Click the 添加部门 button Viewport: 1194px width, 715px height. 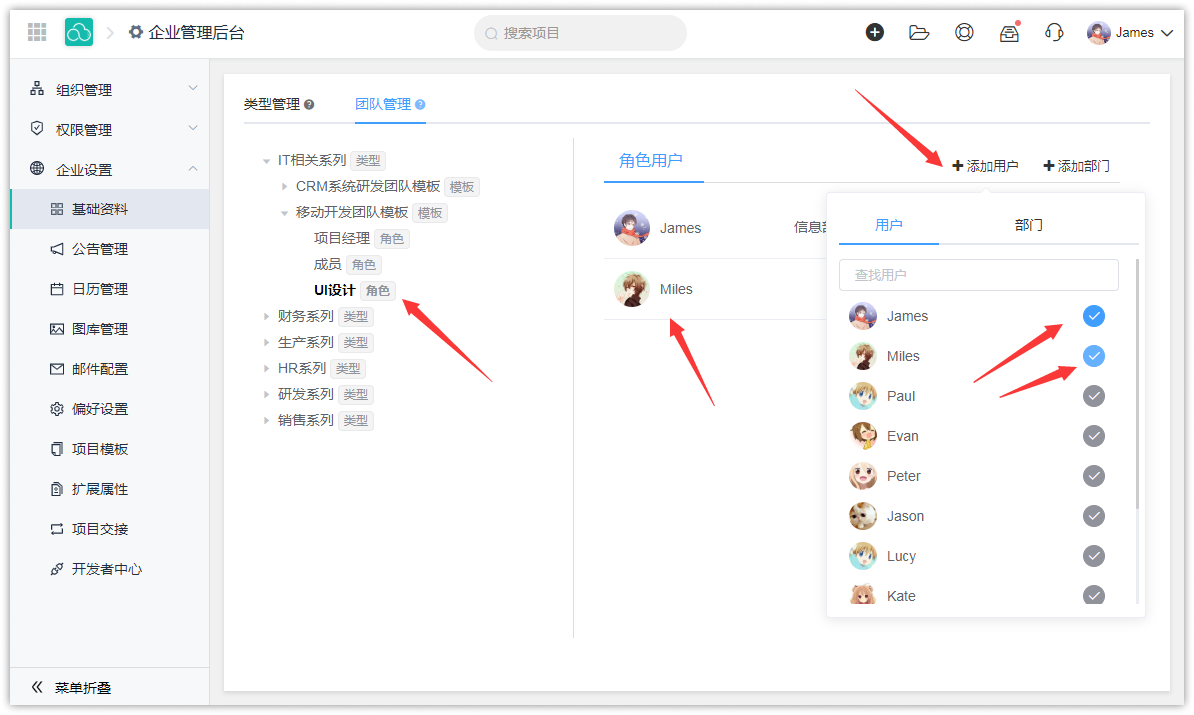tap(1076, 166)
